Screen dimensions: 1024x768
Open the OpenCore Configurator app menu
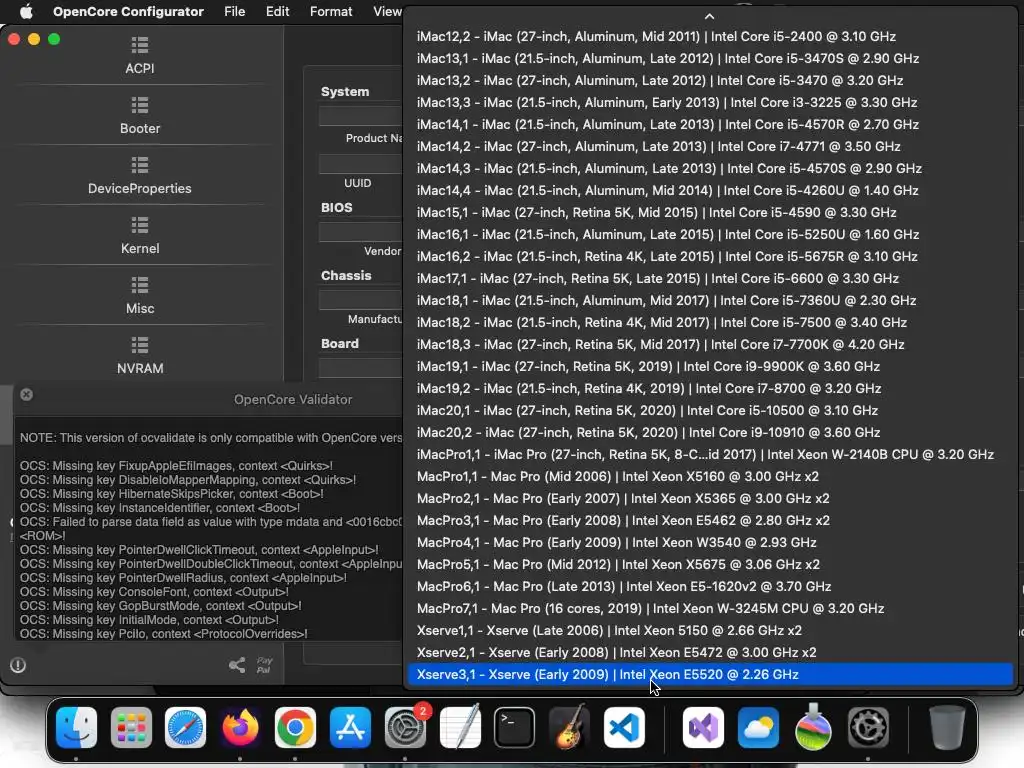tap(128, 11)
